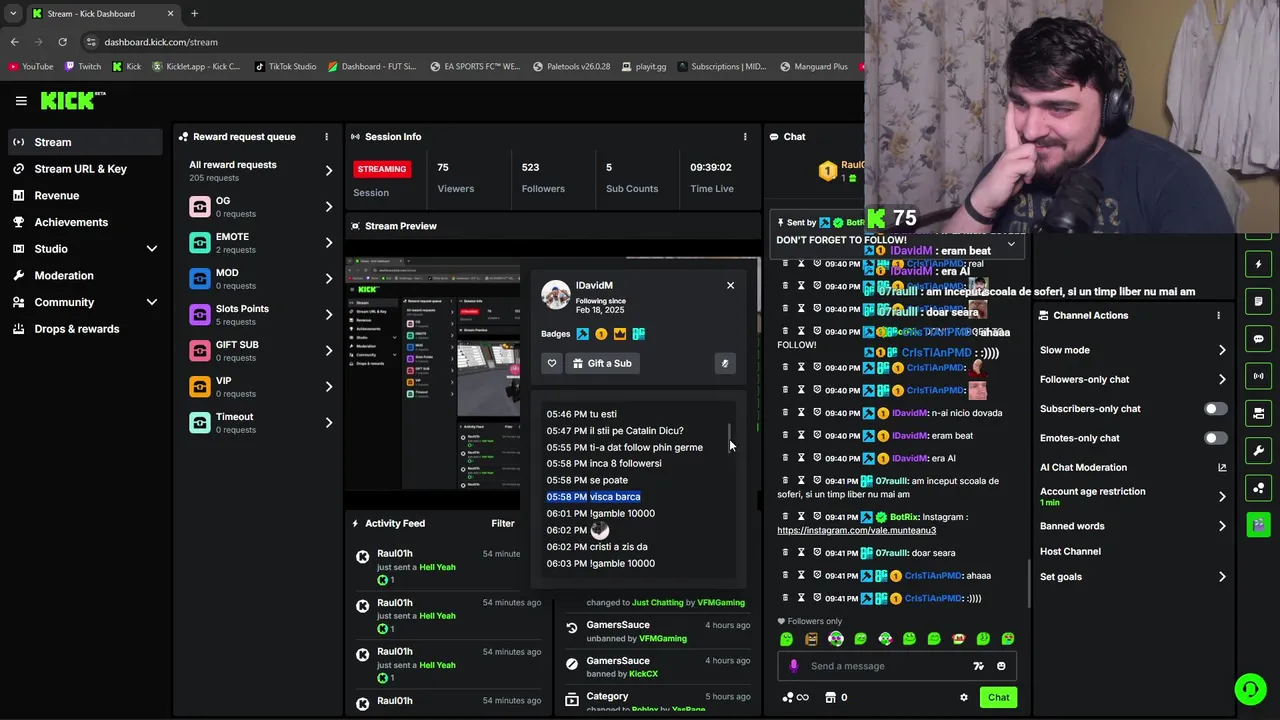Click the purple microphone in the message box
This screenshot has width=1280, height=720.
[794, 666]
